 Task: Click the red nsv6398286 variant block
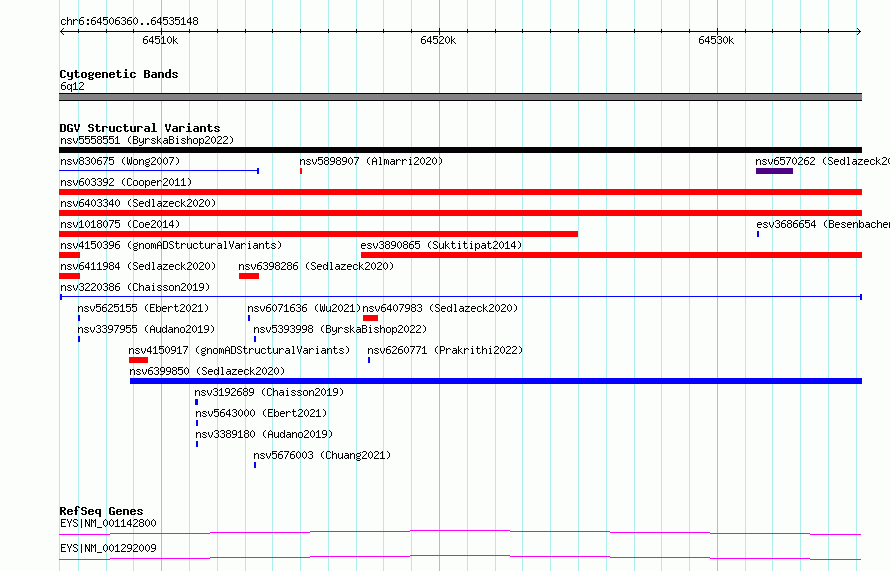(249, 276)
